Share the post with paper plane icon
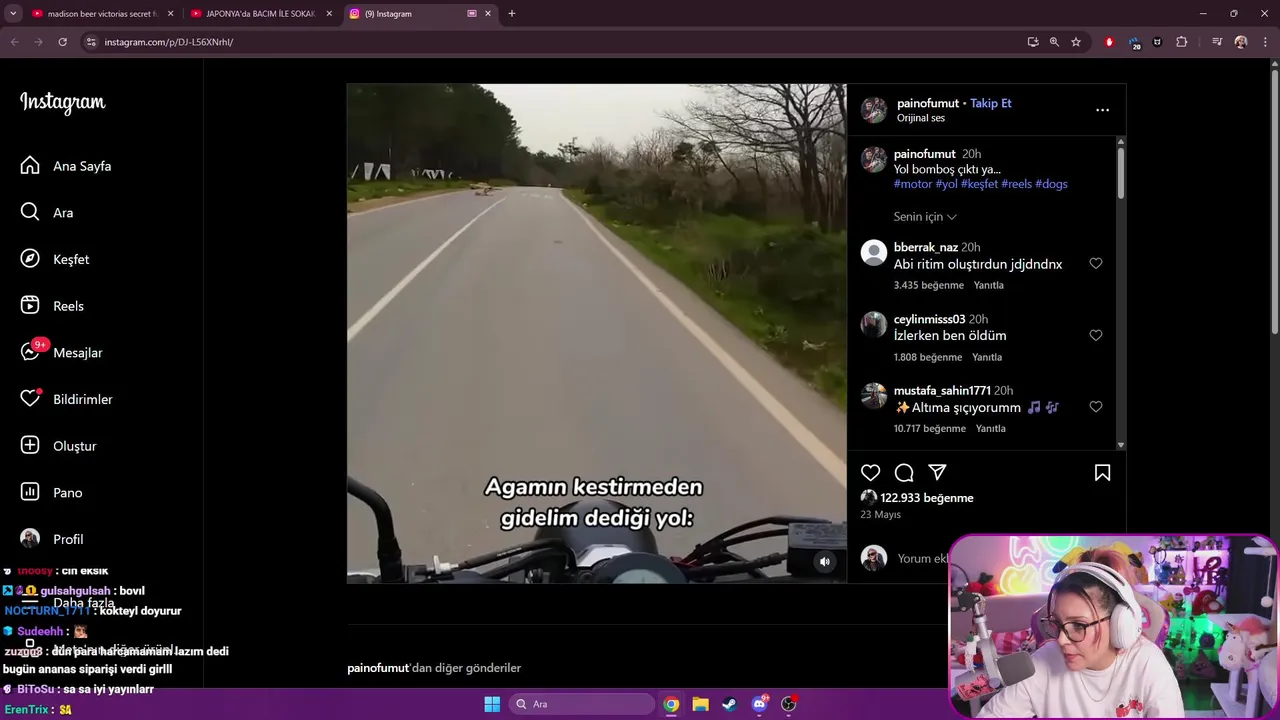 tap(937, 473)
